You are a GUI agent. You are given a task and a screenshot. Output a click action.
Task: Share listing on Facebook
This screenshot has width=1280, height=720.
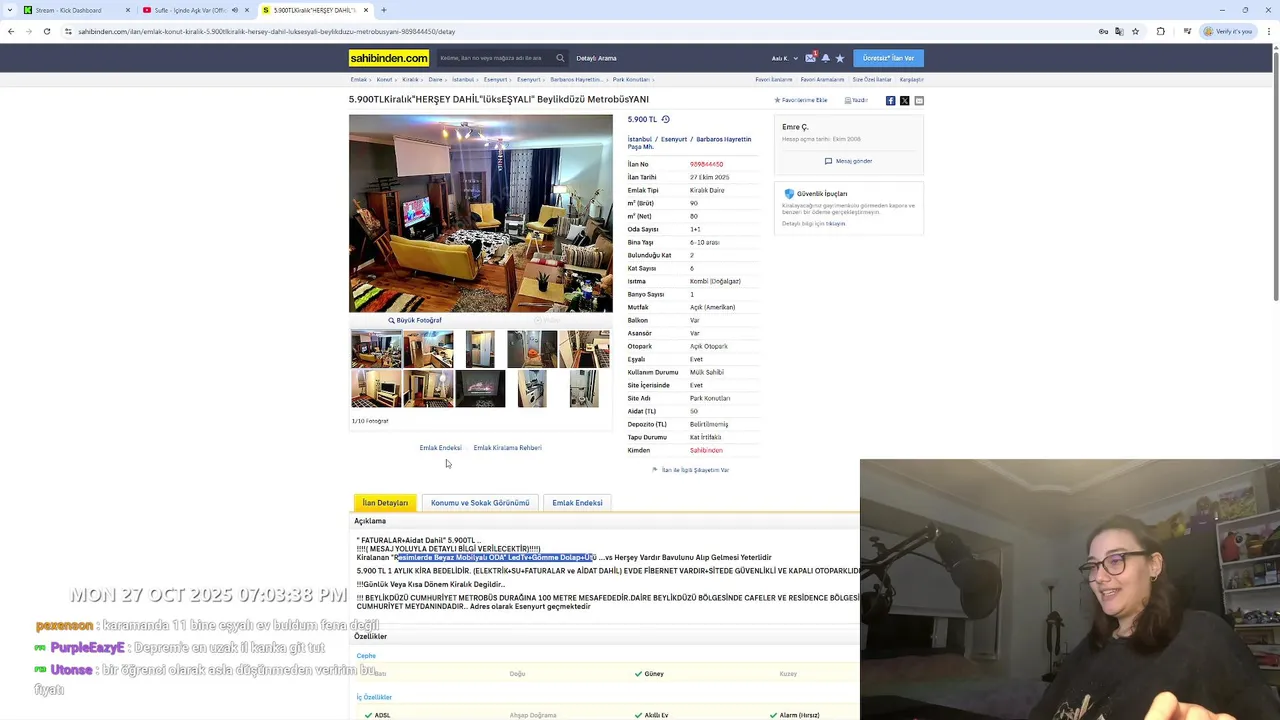[x=890, y=101]
